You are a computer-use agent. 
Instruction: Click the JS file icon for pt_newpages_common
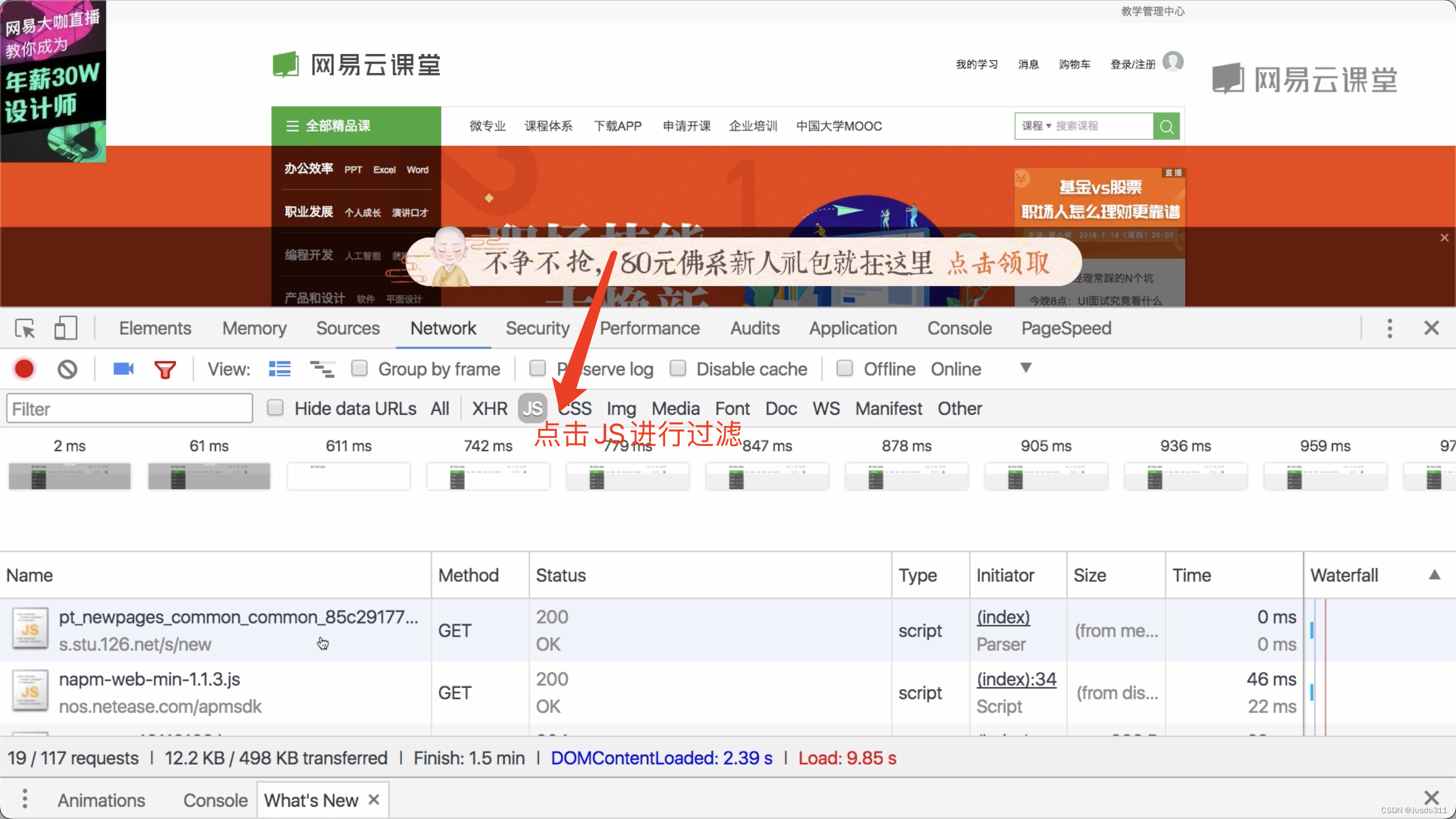pos(30,629)
